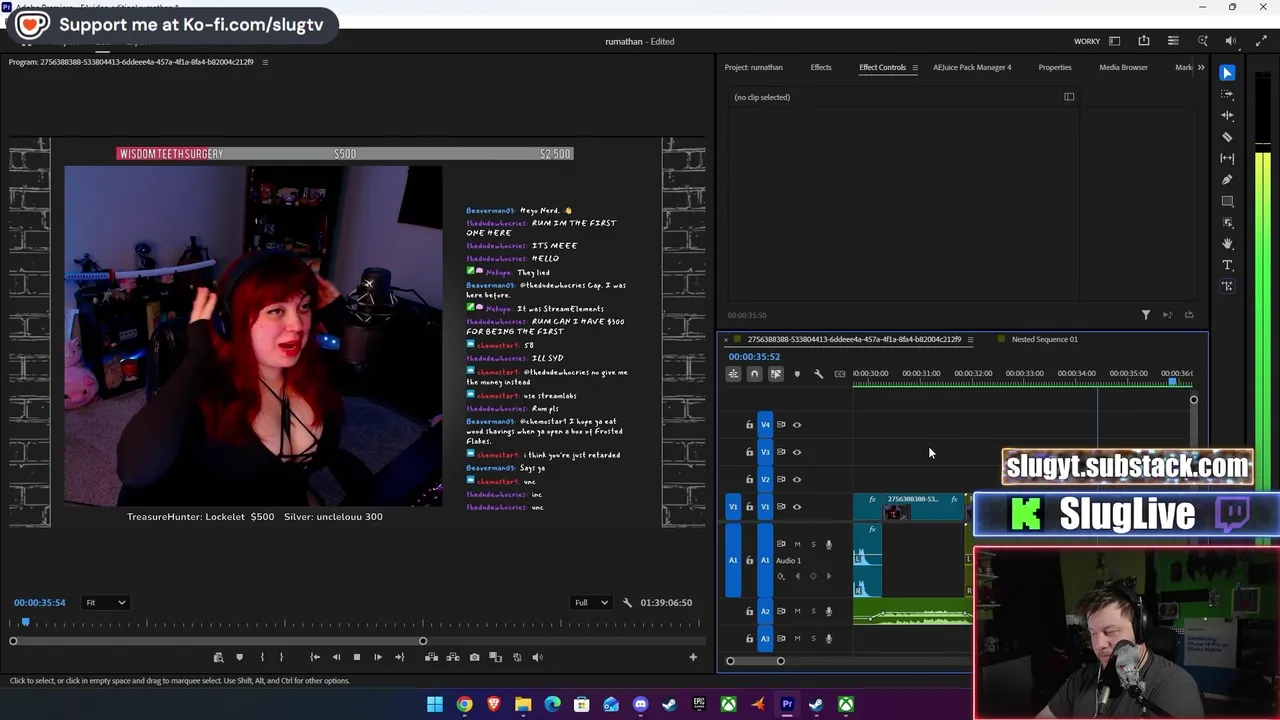The image size is (1280, 720).
Task: Switch to the Media Browser tab
Action: [x=1123, y=68]
